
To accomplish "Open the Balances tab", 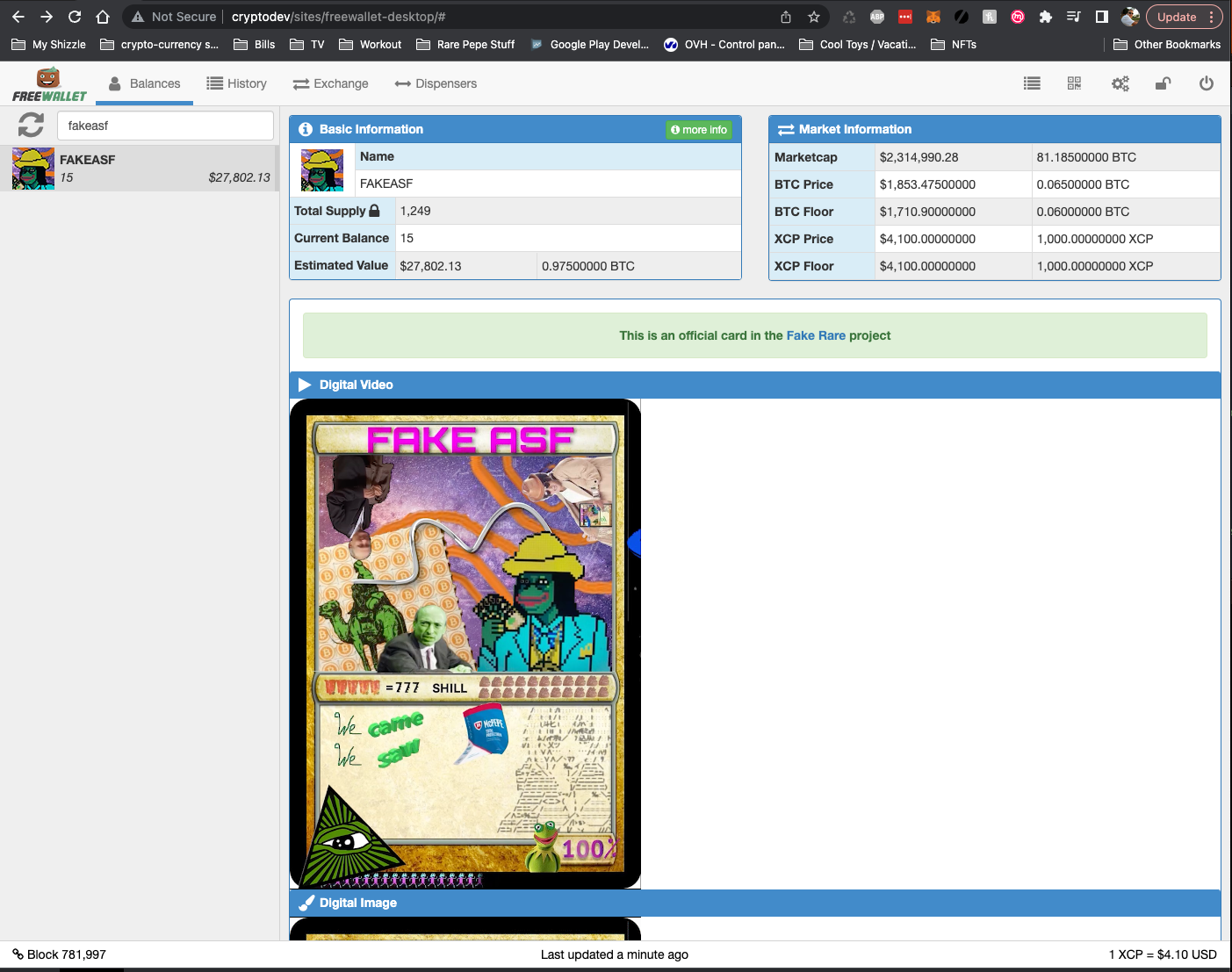I will pyautogui.click(x=144, y=83).
